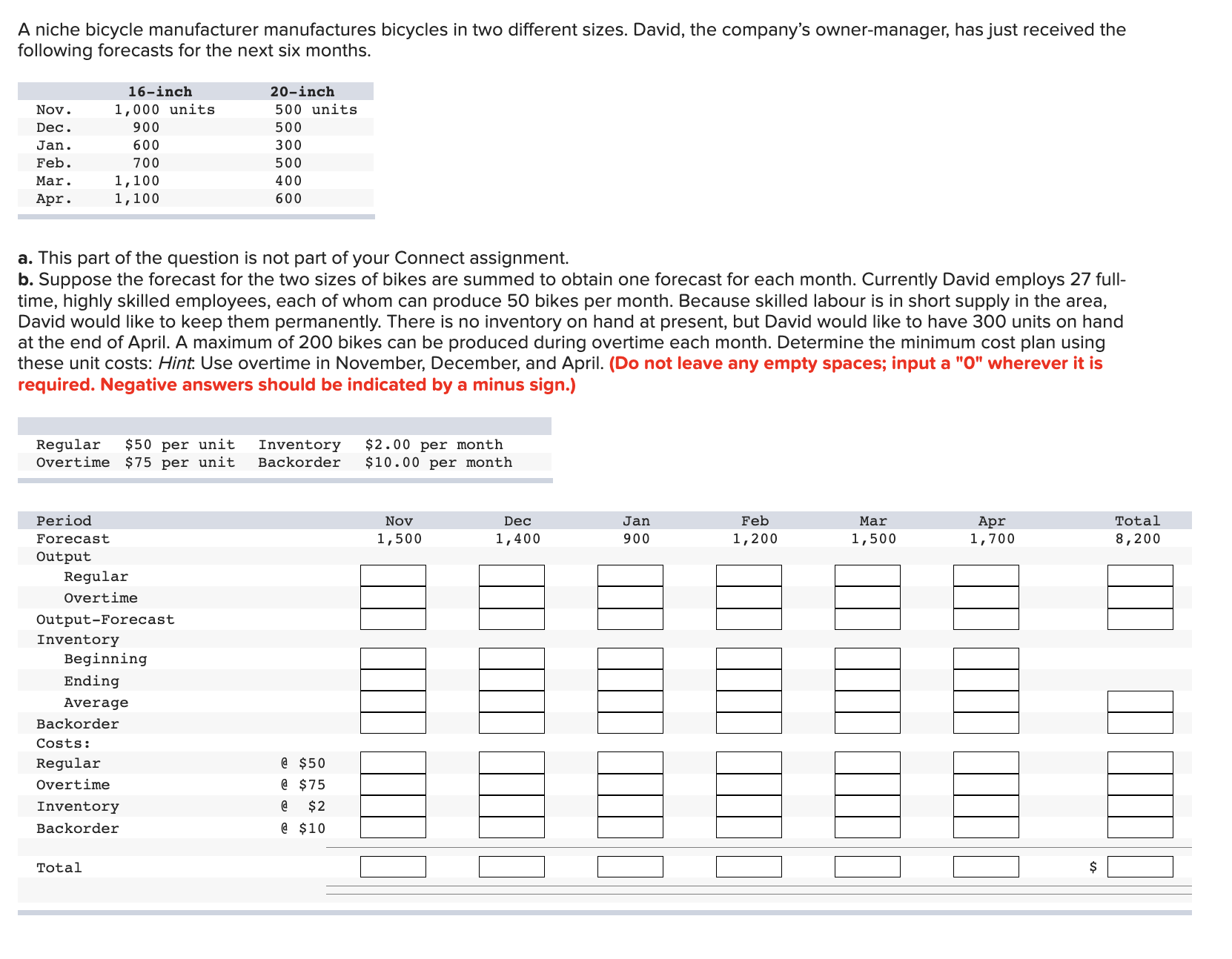
Task: Click the Regular output field for Apr
Action: click(986, 576)
